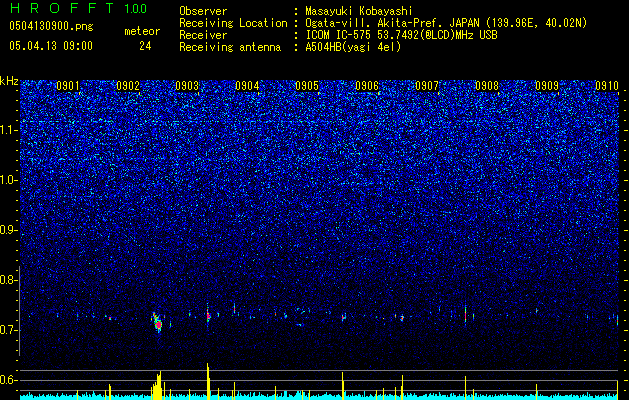Click the 0910 time marker

(x=607, y=86)
